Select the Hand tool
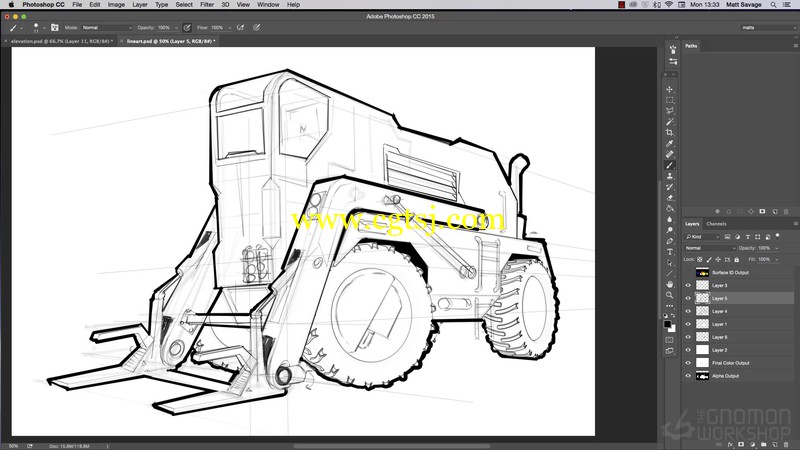Screen dimensions: 800x450 click(x=669, y=284)
